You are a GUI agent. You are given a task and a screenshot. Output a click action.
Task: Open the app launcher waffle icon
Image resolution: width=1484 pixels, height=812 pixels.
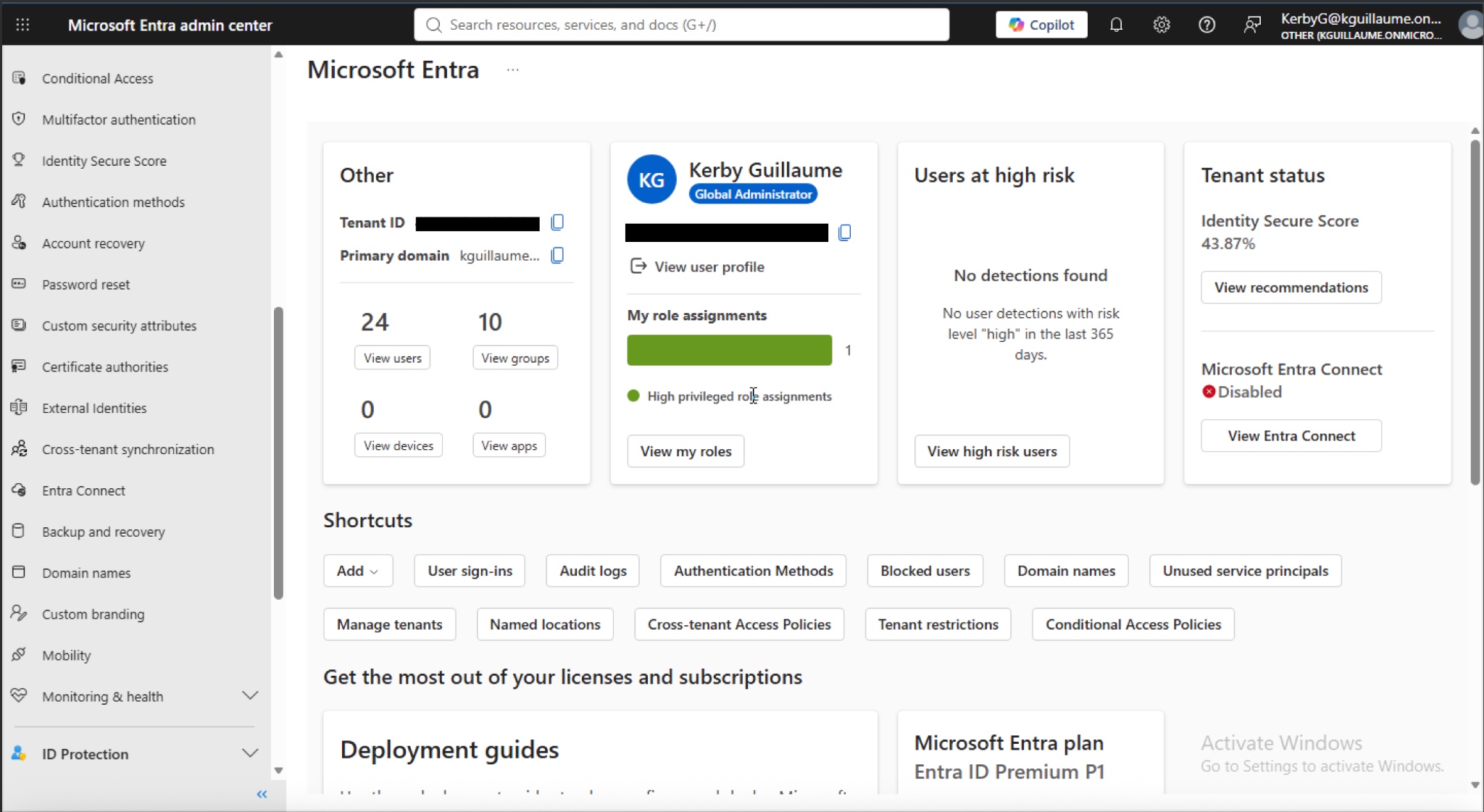[22, 25]
